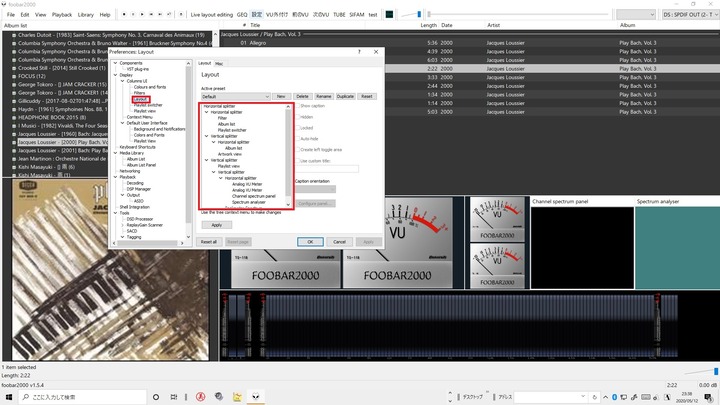
Task: Click the Rename preset button
Action: click(323, 96)
